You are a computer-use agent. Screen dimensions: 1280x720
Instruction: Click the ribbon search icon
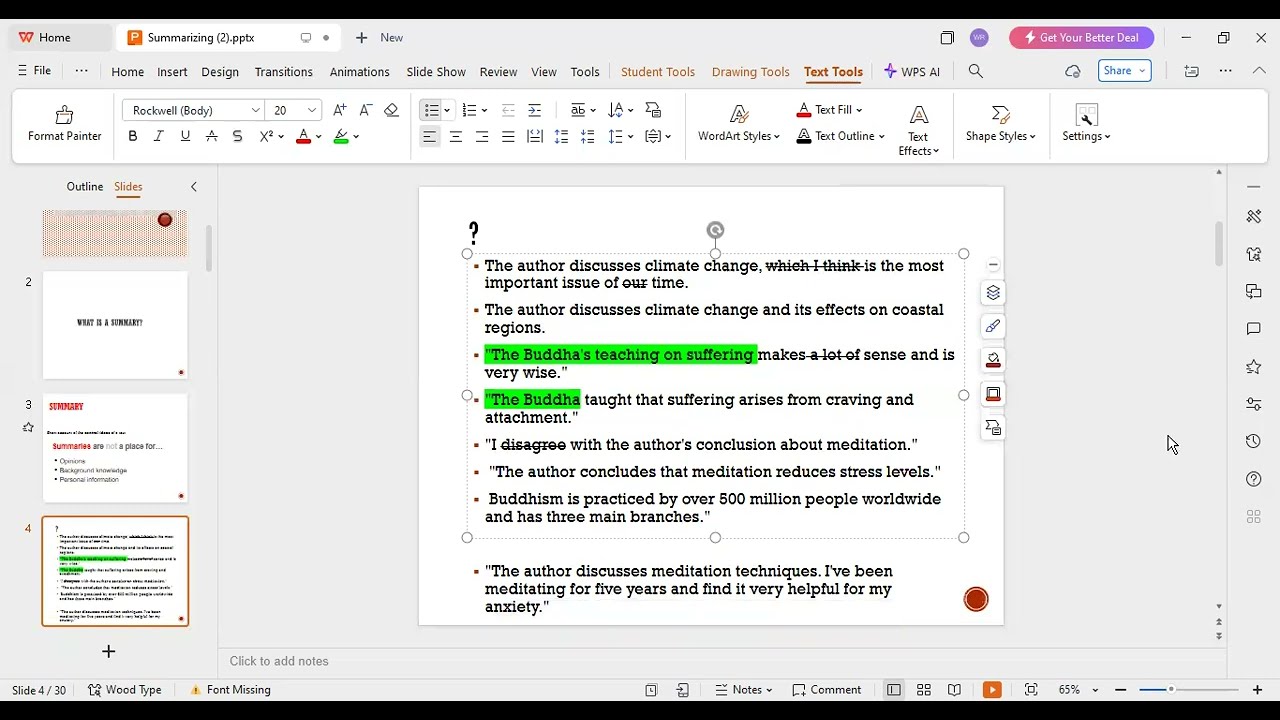coord(976,71)
